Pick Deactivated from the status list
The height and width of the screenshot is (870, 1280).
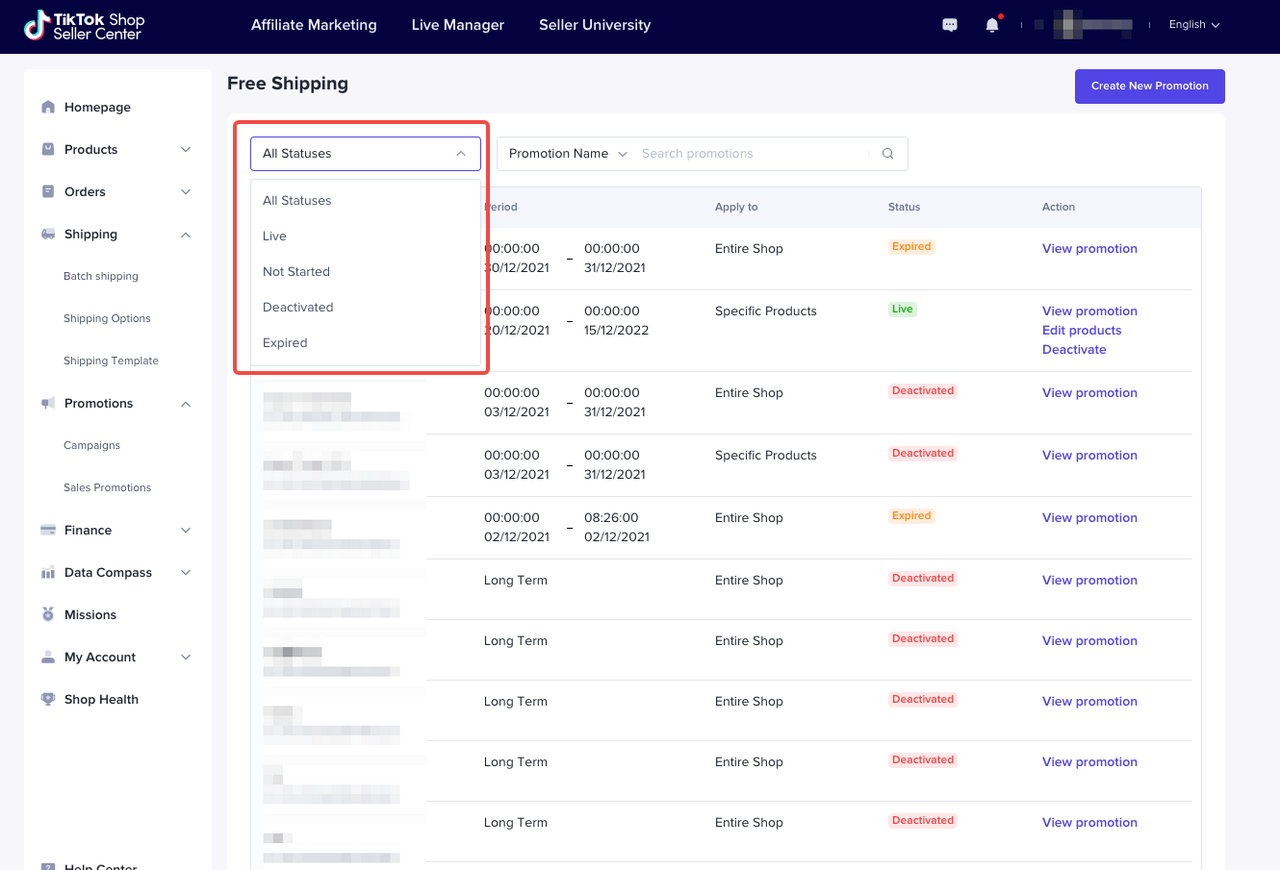[x=298, y=307]
